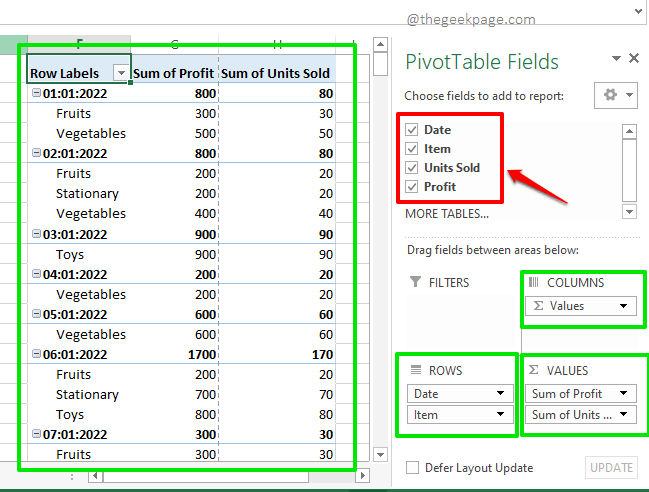Uncheck the Profit field checkbox
The image size is (649, 492).
point(412,187)
